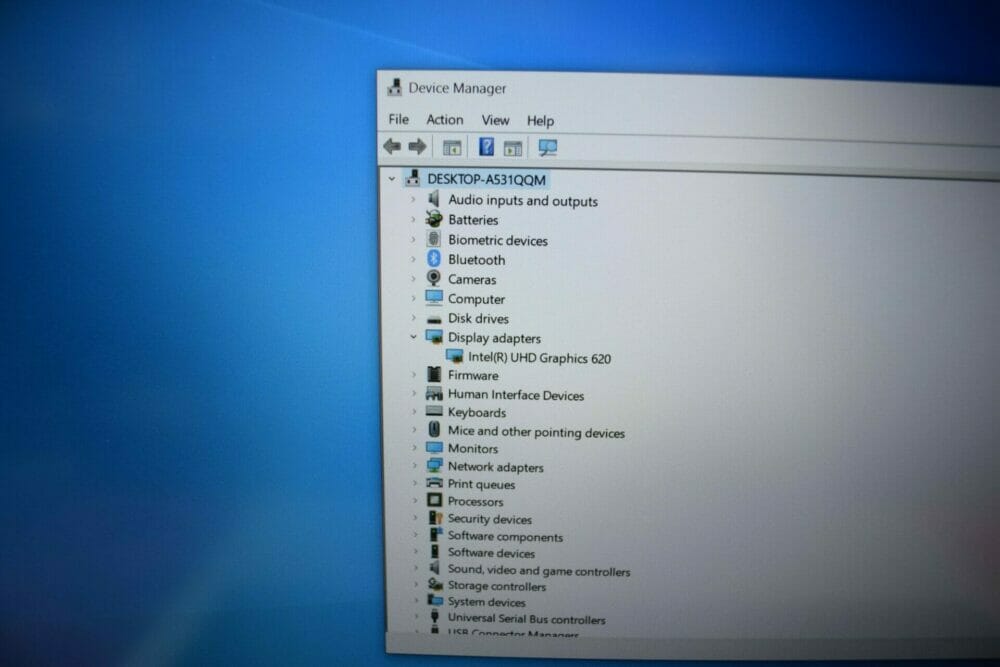
Task: Select the Mice and other pointing devices label
Action: tap(536, 432)
